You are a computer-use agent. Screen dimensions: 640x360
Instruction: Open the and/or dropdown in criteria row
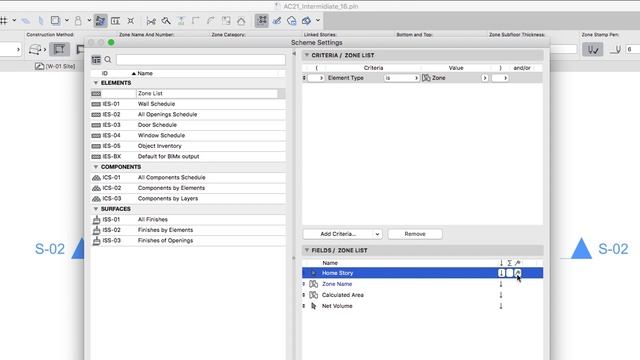[500, 78]
